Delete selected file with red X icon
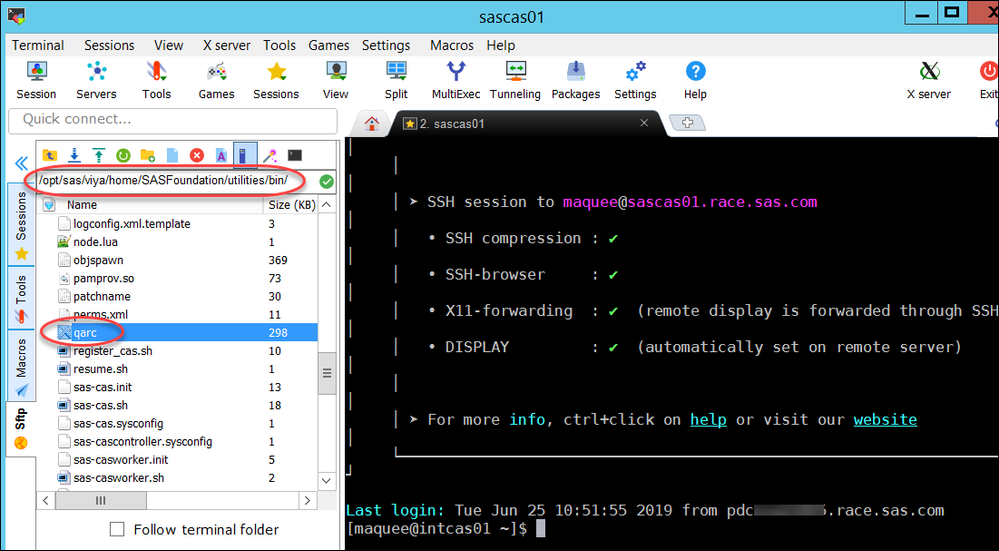Screen dimensions: 999x551 (197, 155)
